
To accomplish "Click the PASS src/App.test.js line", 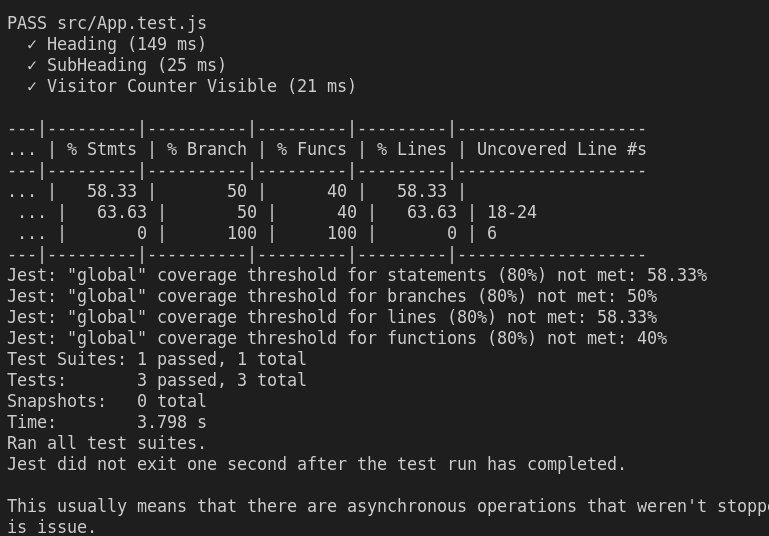I will click(x=107, y=23).
